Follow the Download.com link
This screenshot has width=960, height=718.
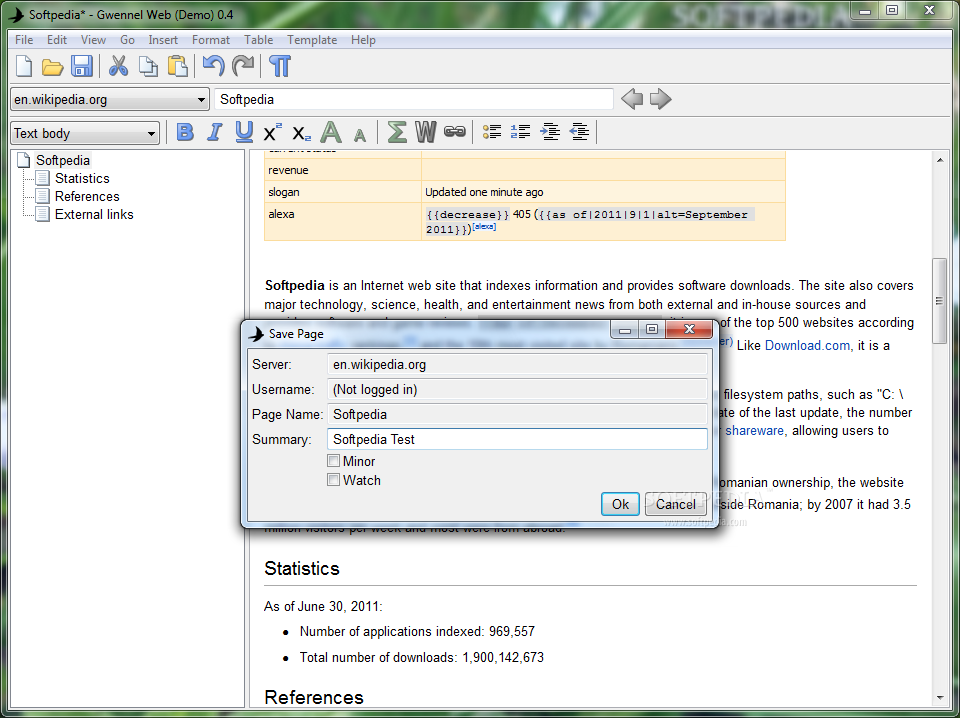pos(807,345)
